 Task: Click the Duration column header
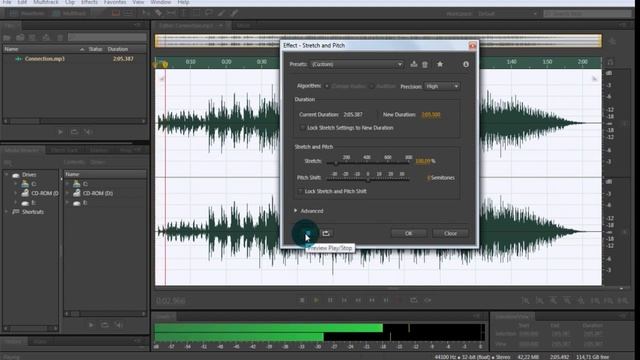[118, 49]
